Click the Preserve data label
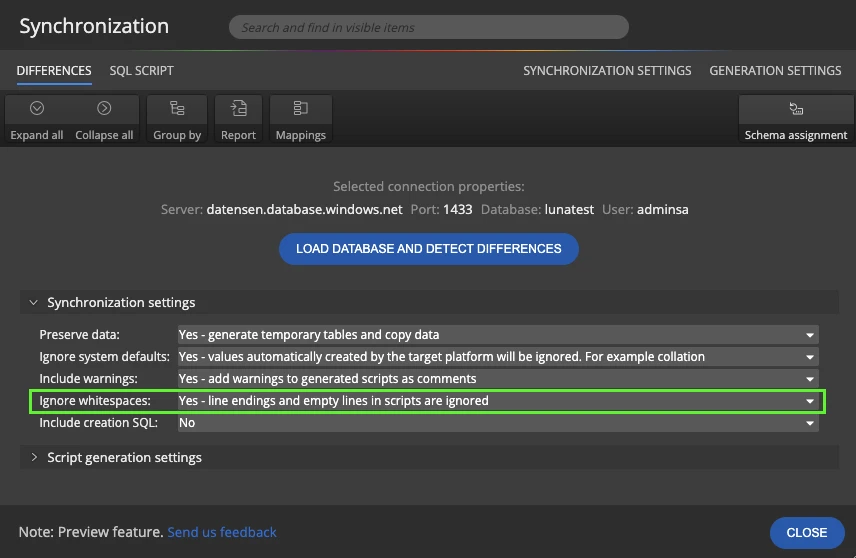Image resolution: width=856 pixels, height=558 pixels. coord(79,335)
